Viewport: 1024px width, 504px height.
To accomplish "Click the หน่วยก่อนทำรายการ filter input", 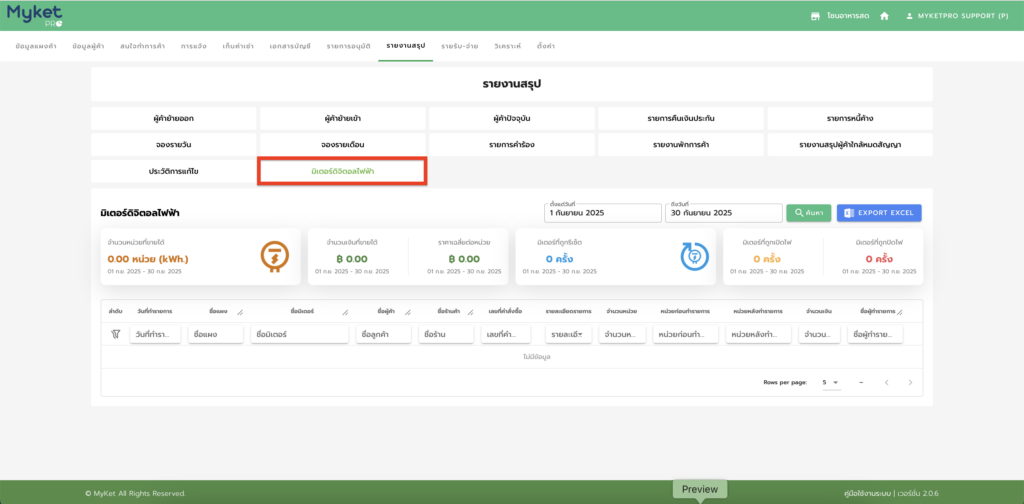I will (686, 334).
